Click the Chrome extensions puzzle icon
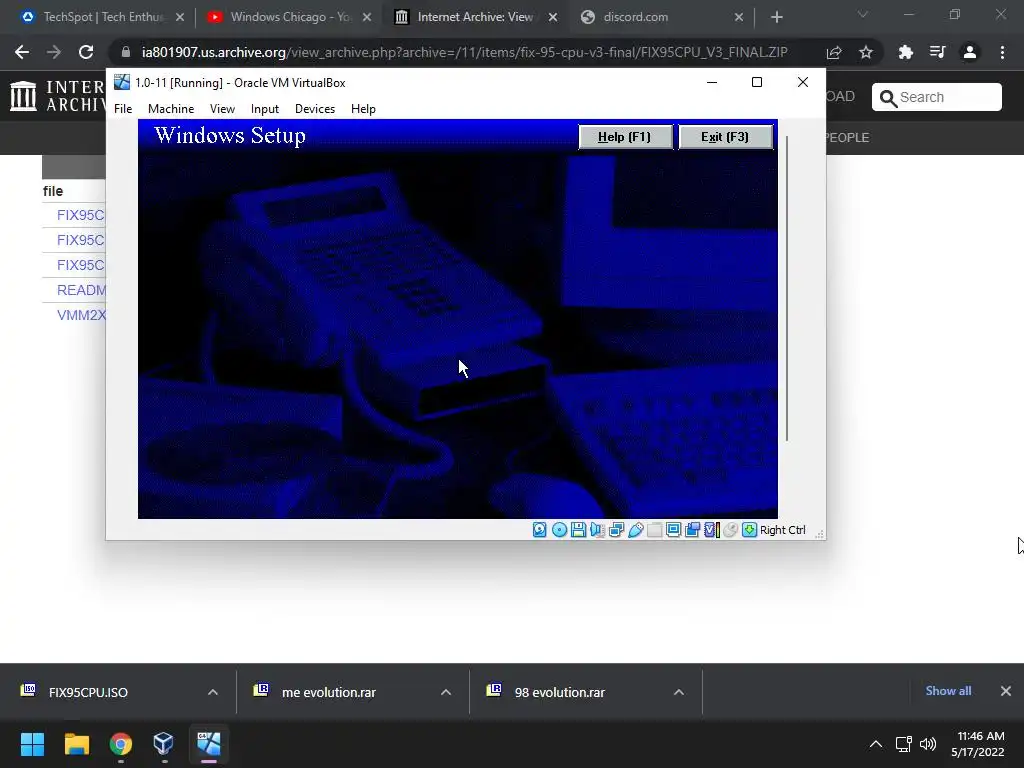Screen dimensions: 1024x768 point(905,52)
